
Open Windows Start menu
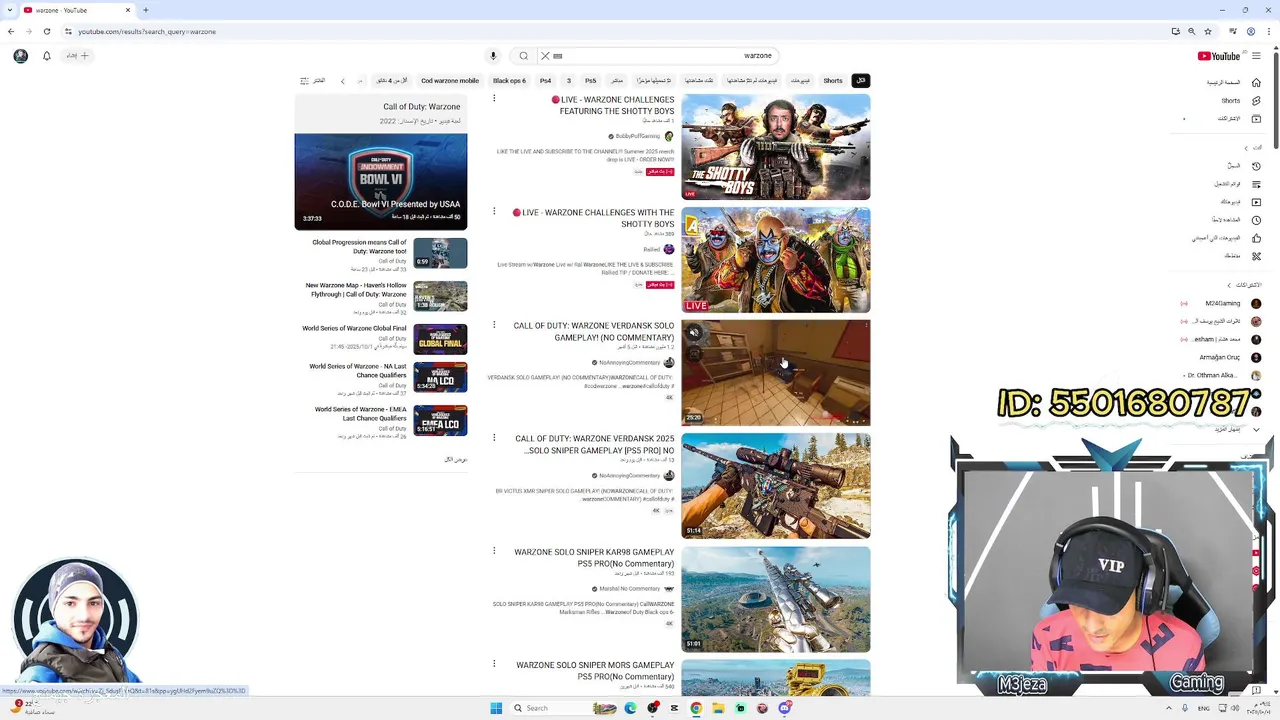tap(496, 708)
